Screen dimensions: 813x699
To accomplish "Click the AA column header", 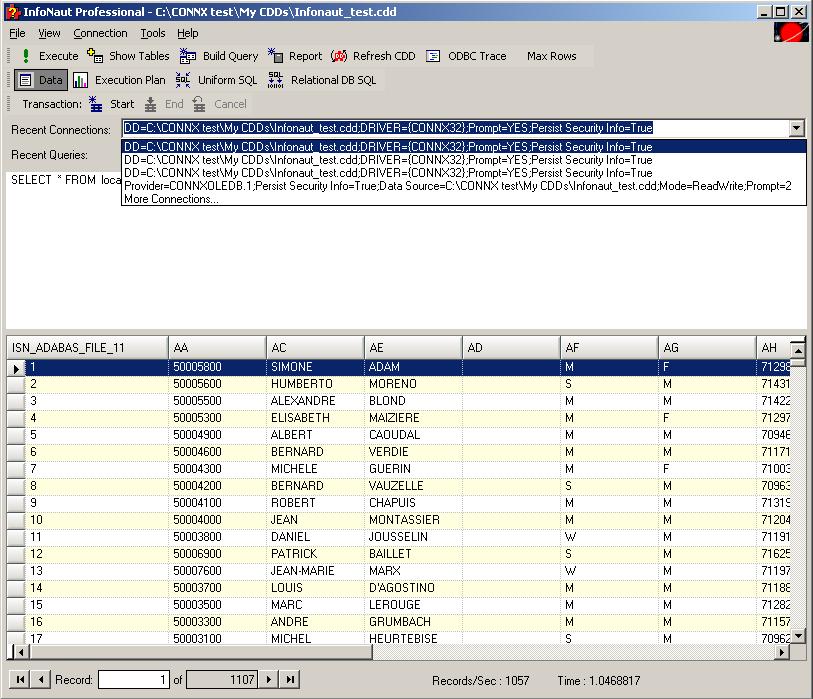I will pyautogui.click(x=217, y=347).
